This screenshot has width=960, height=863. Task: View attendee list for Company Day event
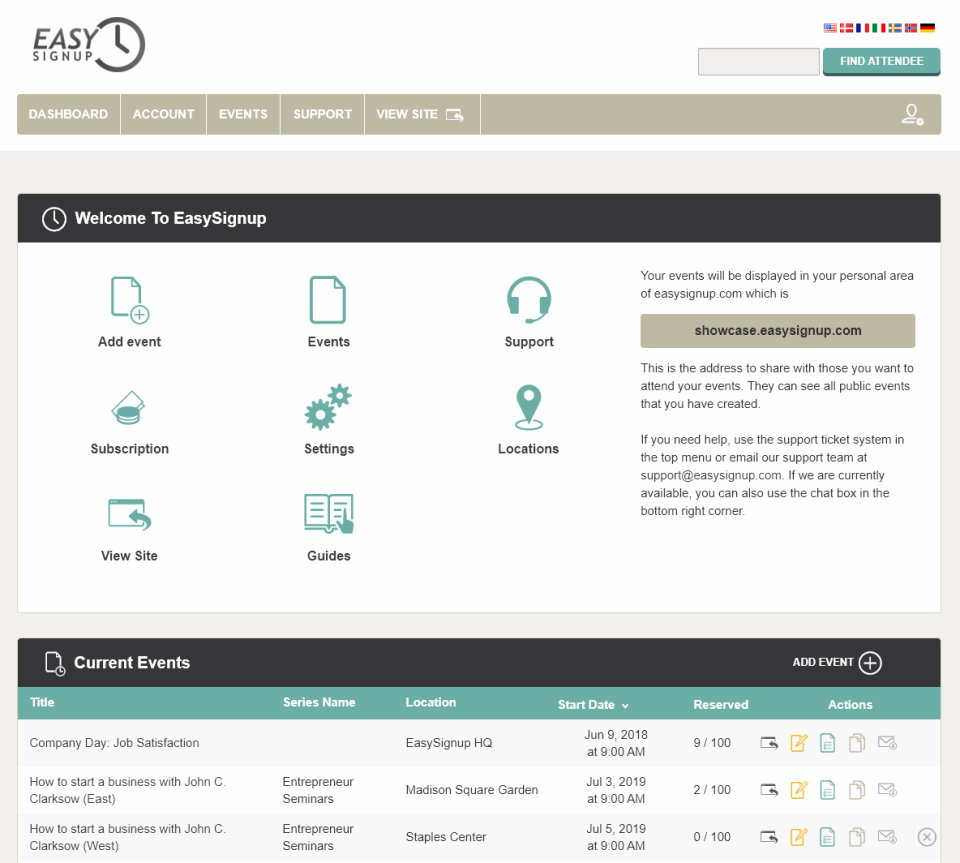coord(827,742)
